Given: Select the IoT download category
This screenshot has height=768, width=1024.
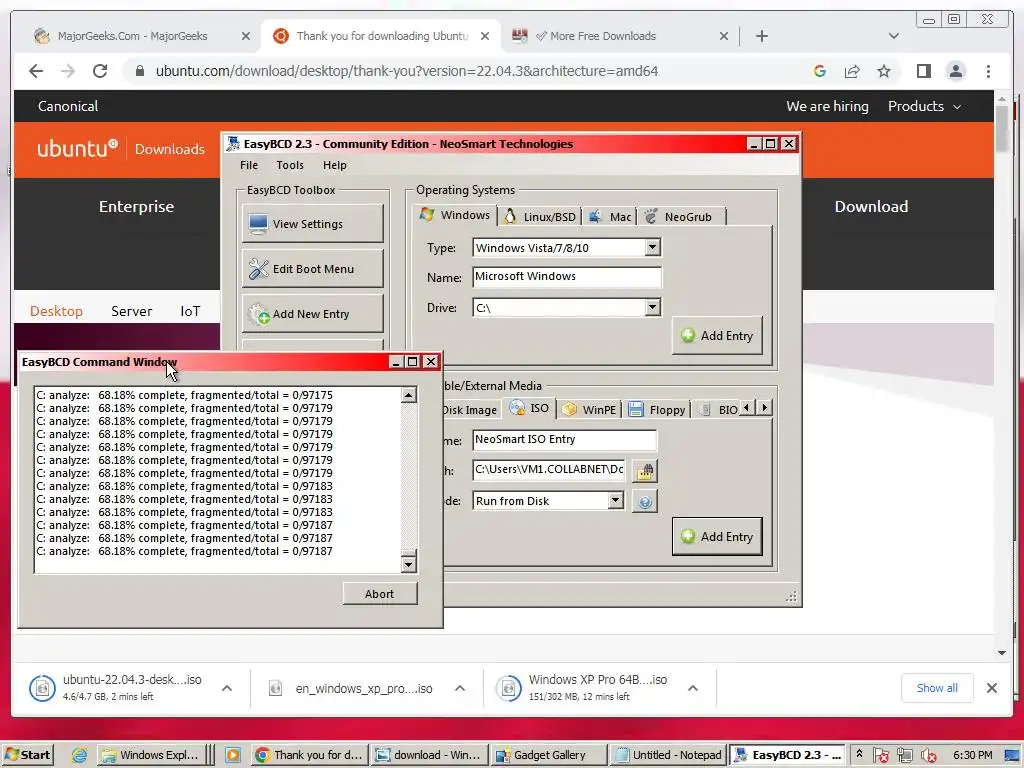Looking at the screenshot, I should [x=190, y=311].
